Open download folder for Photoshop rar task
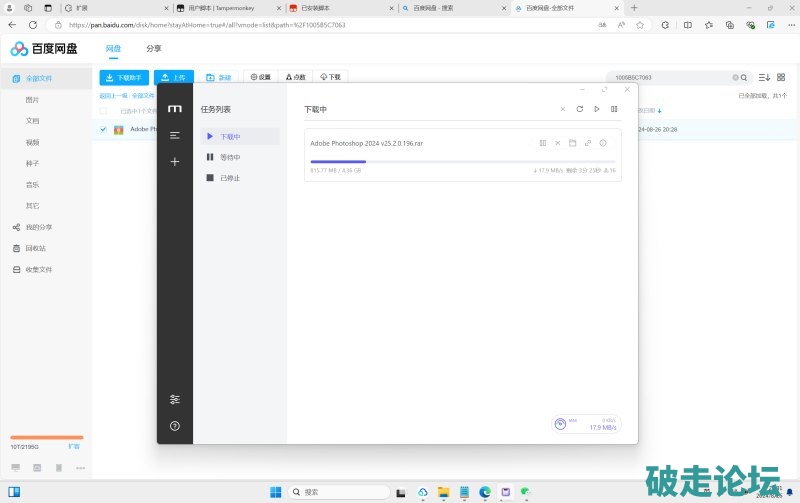Viewport: 800px width, 503px height. pos(573,143)
